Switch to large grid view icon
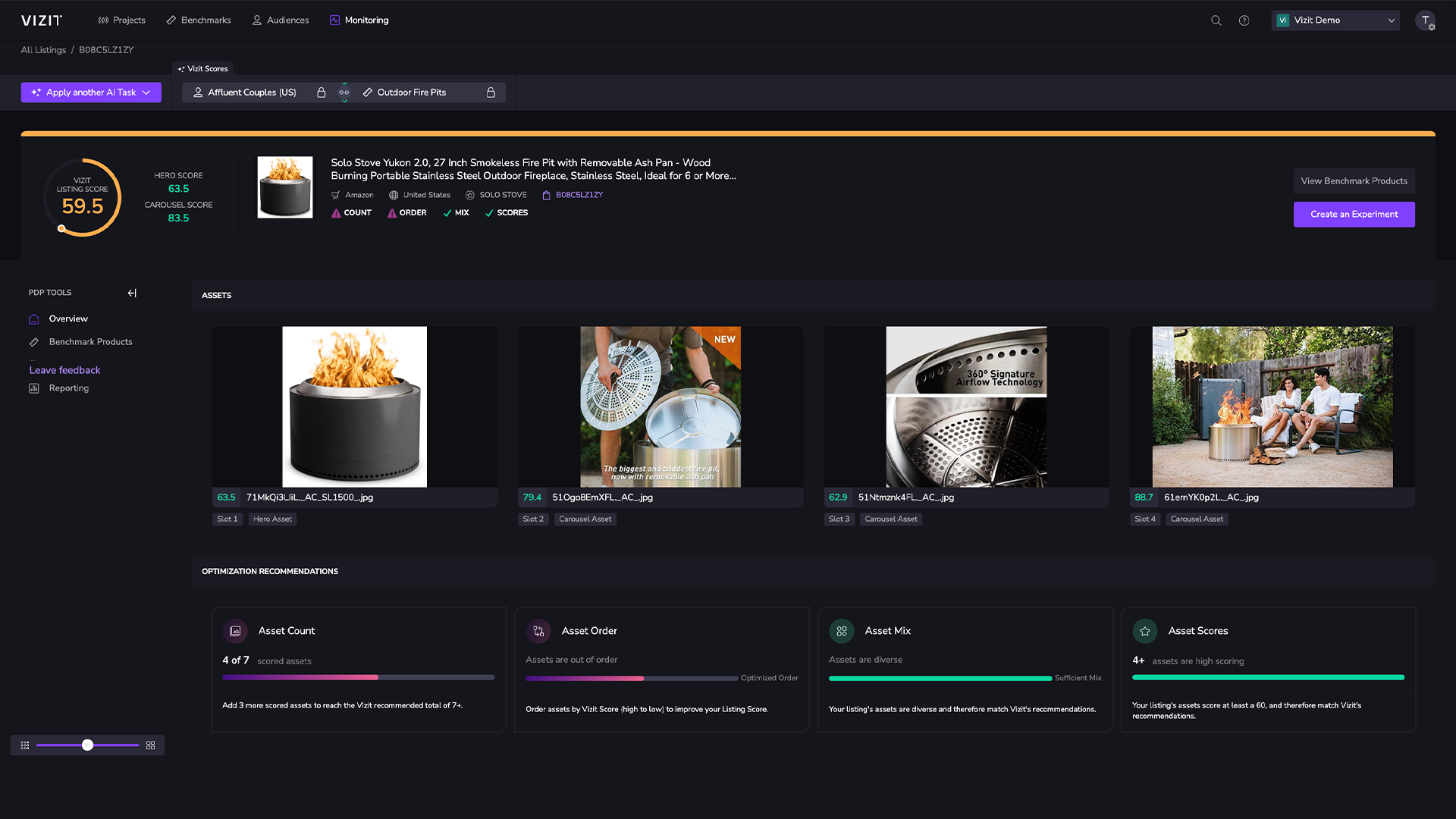The height and width of the screenshot is (819, 1456). pyautogui.click(x=150, y=745)
